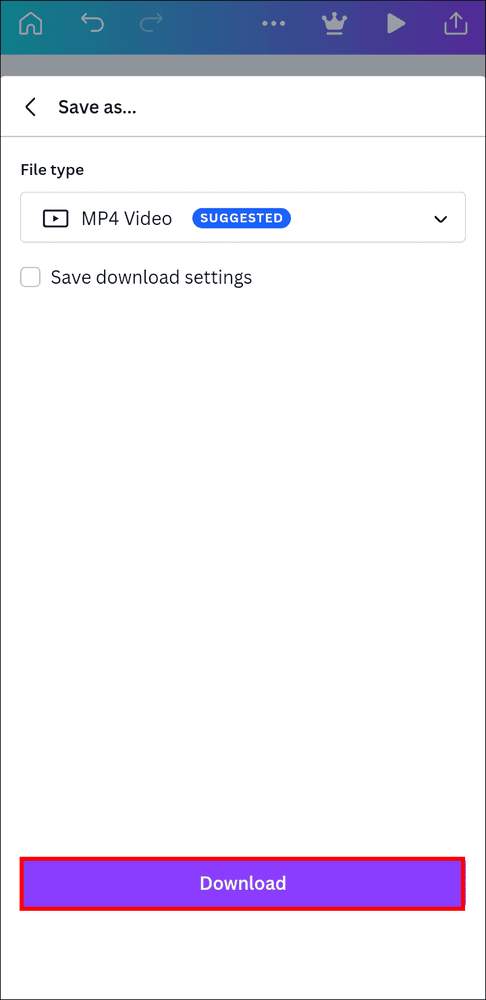Preview the design with the play icon

[396, 24]
